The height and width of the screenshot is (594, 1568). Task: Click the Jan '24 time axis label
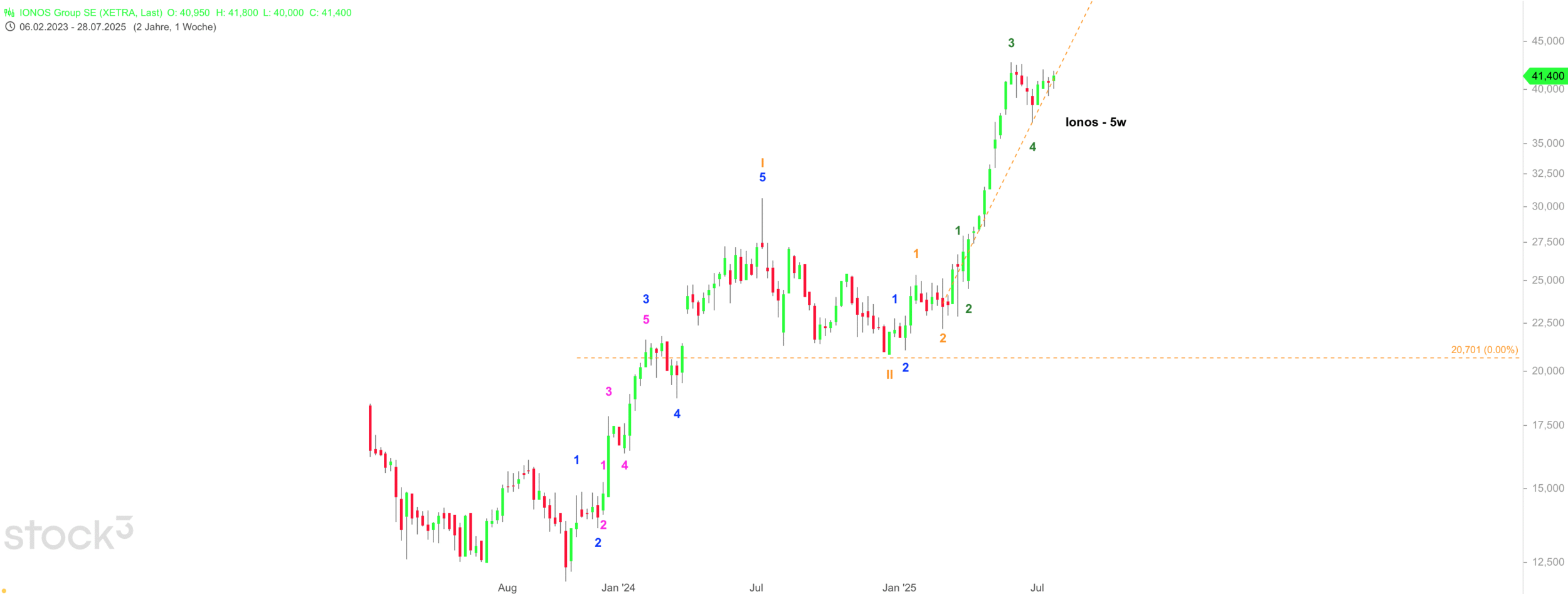pos(618,588)
